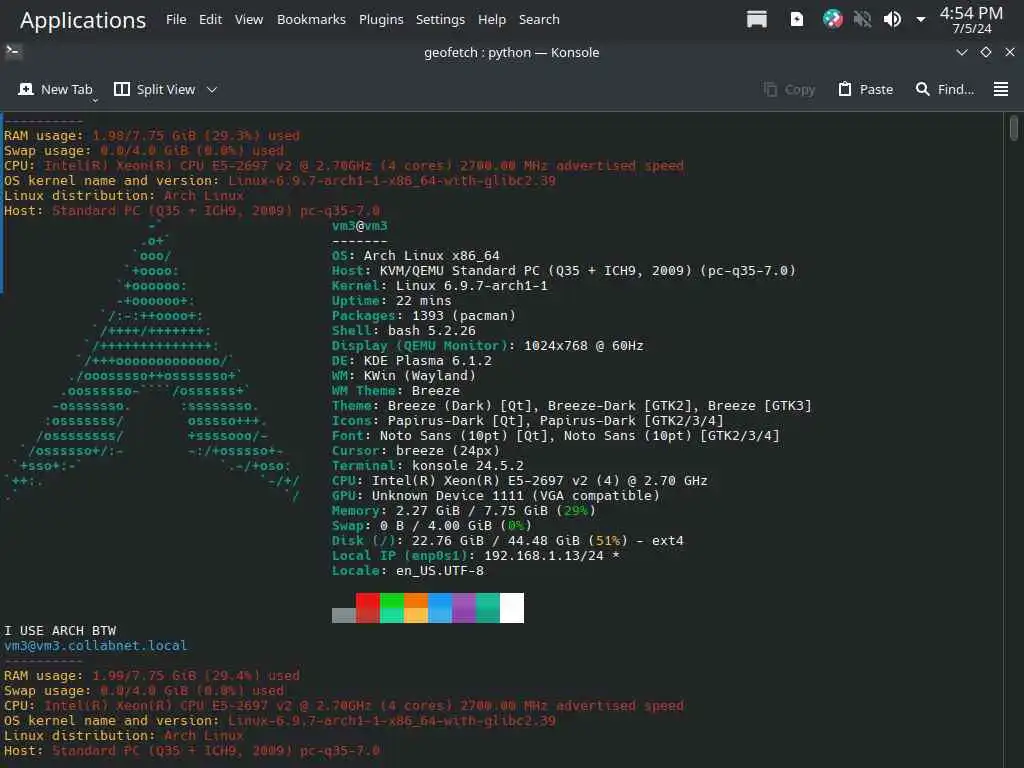Open the Plugins menu
This screenshot has width=1024, height=768.
click(x=381, y=20)
